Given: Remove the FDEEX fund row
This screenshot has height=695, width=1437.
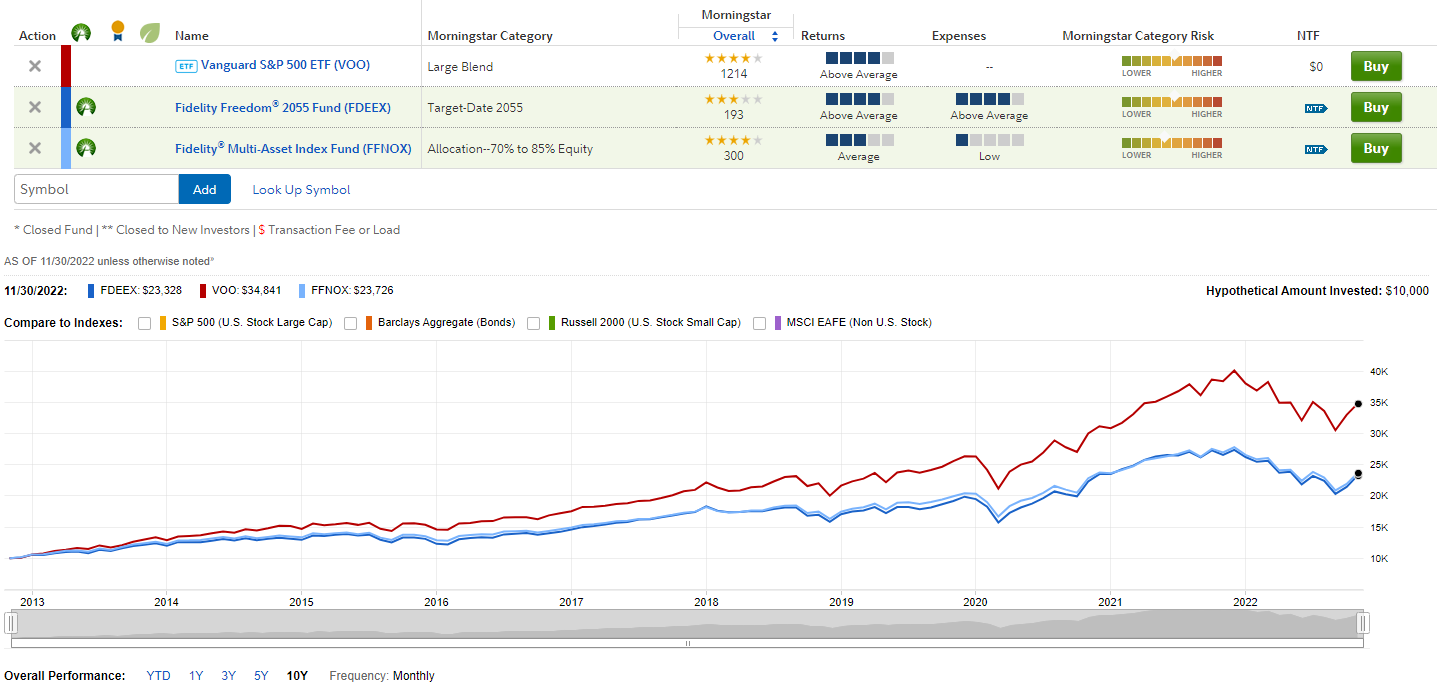Looking at the screenshot, I should coord(35,107).
